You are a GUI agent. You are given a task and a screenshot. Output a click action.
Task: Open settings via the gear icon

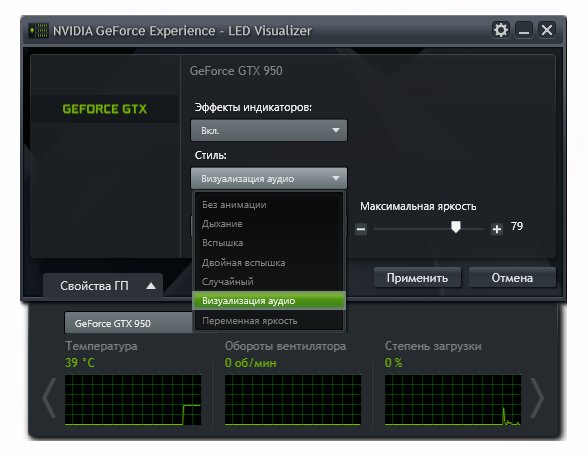tap(501, 30)
